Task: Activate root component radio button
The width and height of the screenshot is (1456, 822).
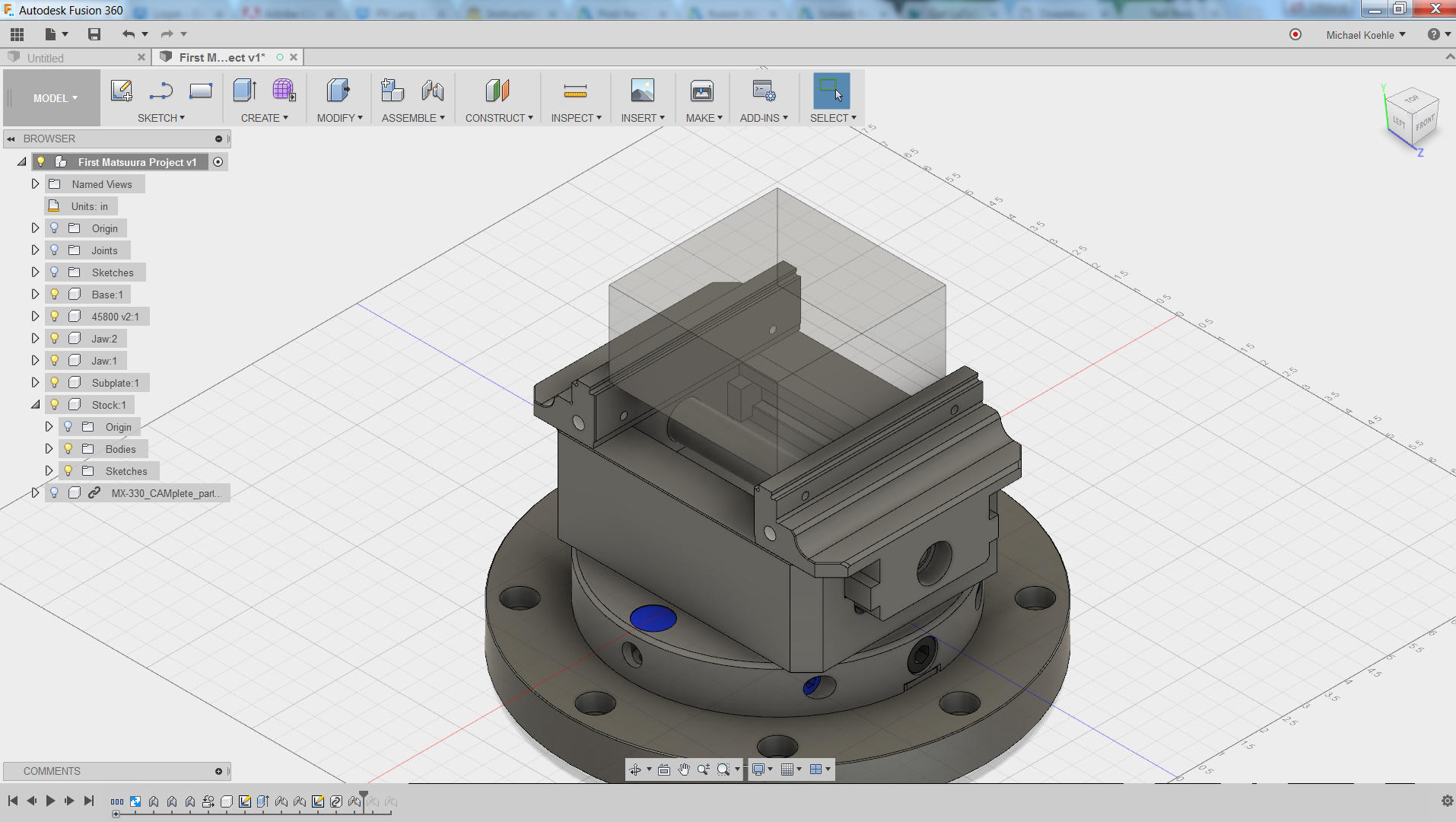Action: pos(218,161)
